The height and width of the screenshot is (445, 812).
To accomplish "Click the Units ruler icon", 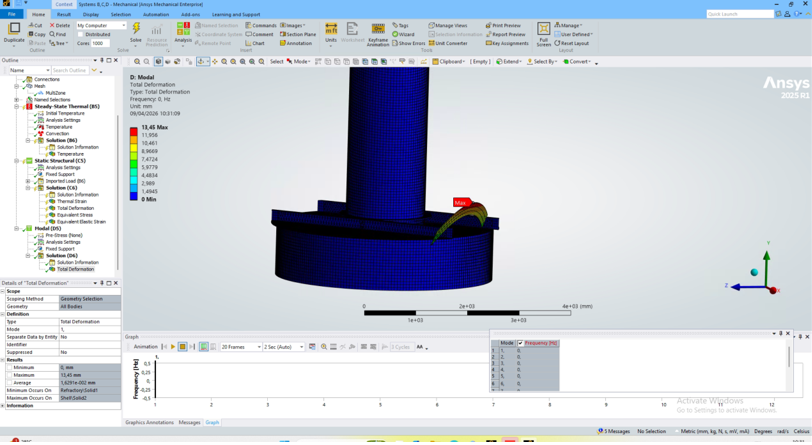I will [x=331, y=29].
